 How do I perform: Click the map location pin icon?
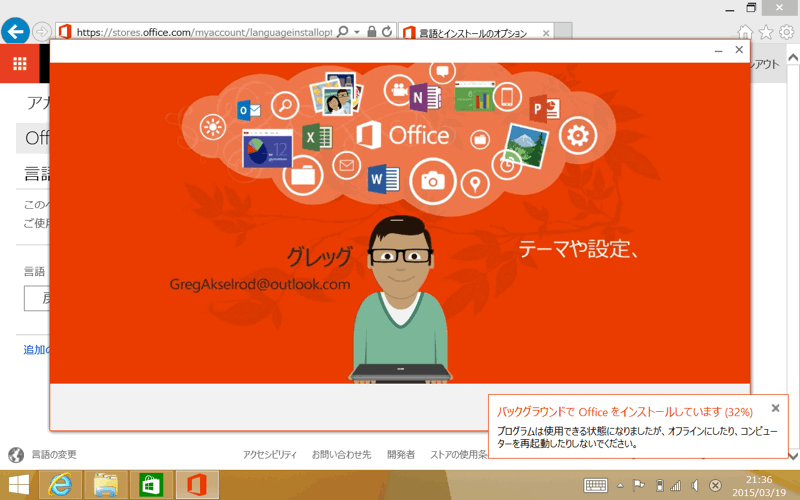coord(475,184)
